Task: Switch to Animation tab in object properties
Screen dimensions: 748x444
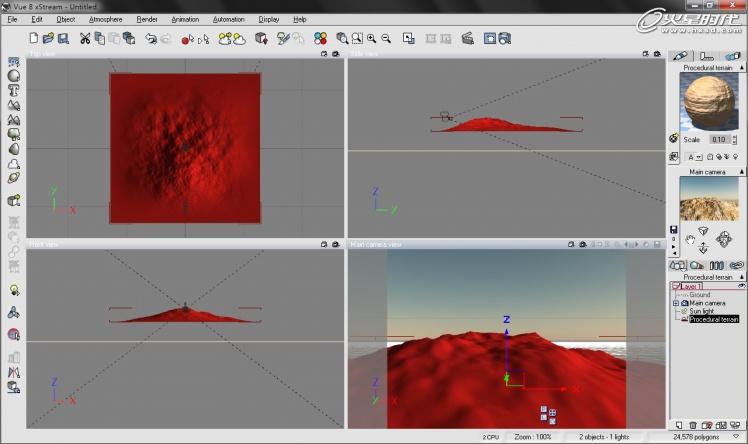Action: (732, 56)
